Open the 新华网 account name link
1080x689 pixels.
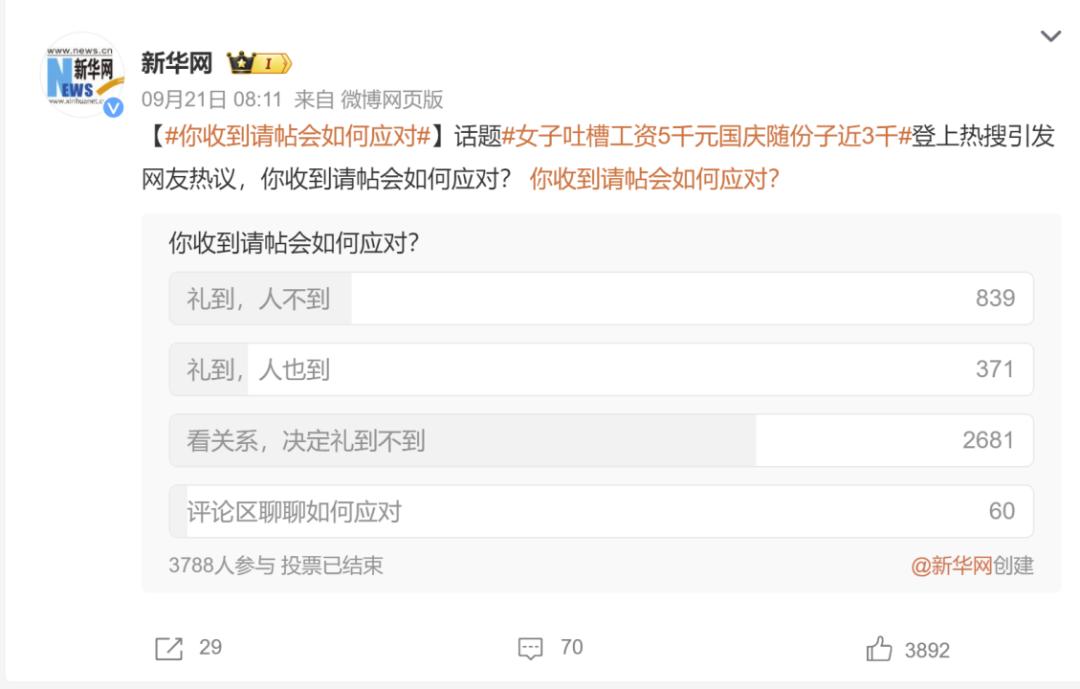pos(177,63)
